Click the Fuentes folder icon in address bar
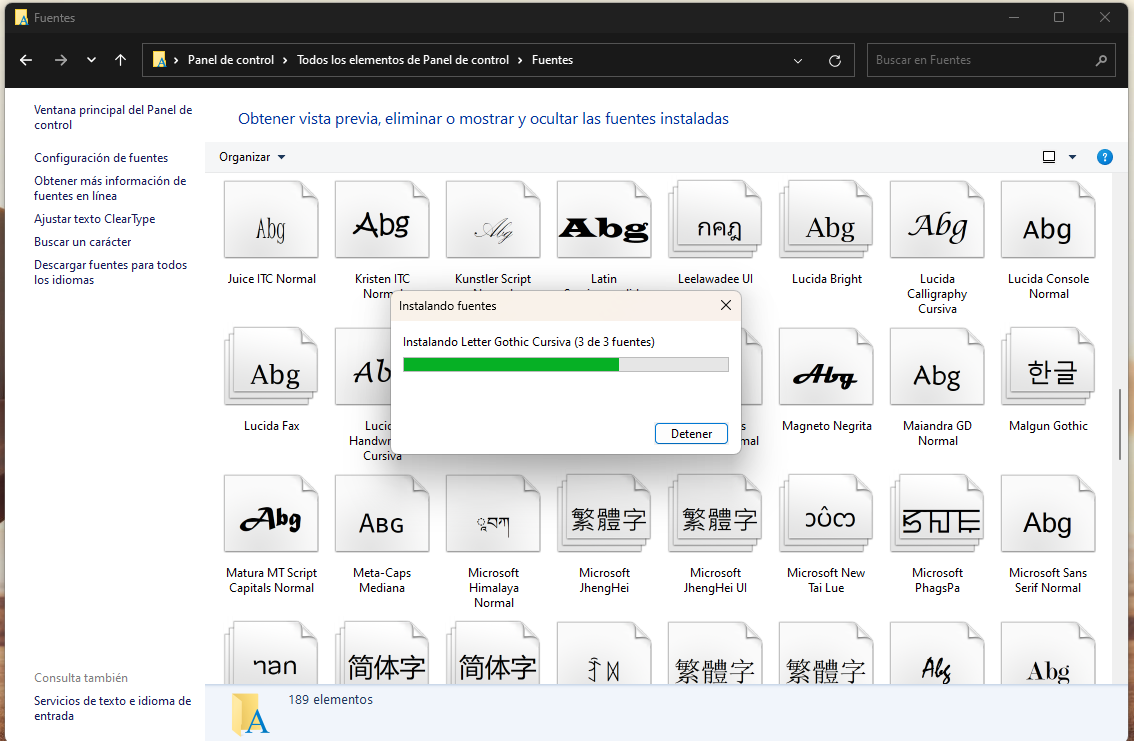 [x=160, y=60]
